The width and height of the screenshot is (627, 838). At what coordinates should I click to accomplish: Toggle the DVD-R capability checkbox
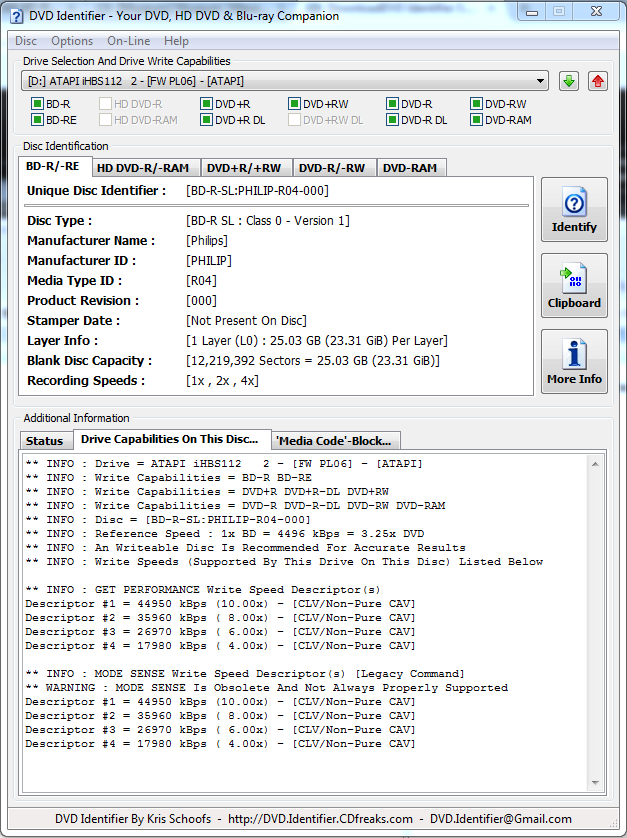[x=392, y=104]
